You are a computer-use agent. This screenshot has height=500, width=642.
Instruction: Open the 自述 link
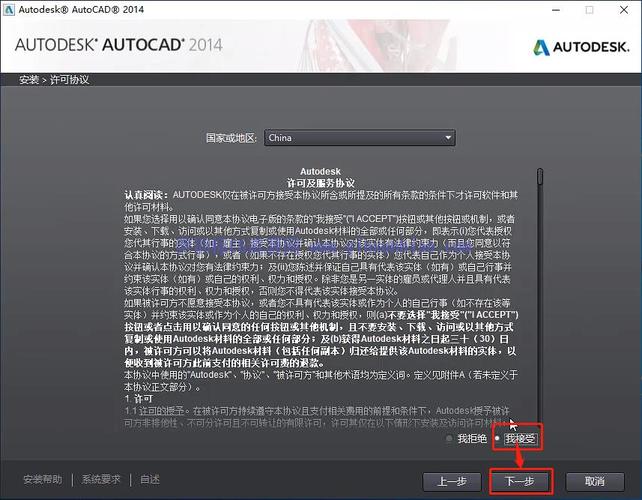pyautogui.click(x=150, y=479)
